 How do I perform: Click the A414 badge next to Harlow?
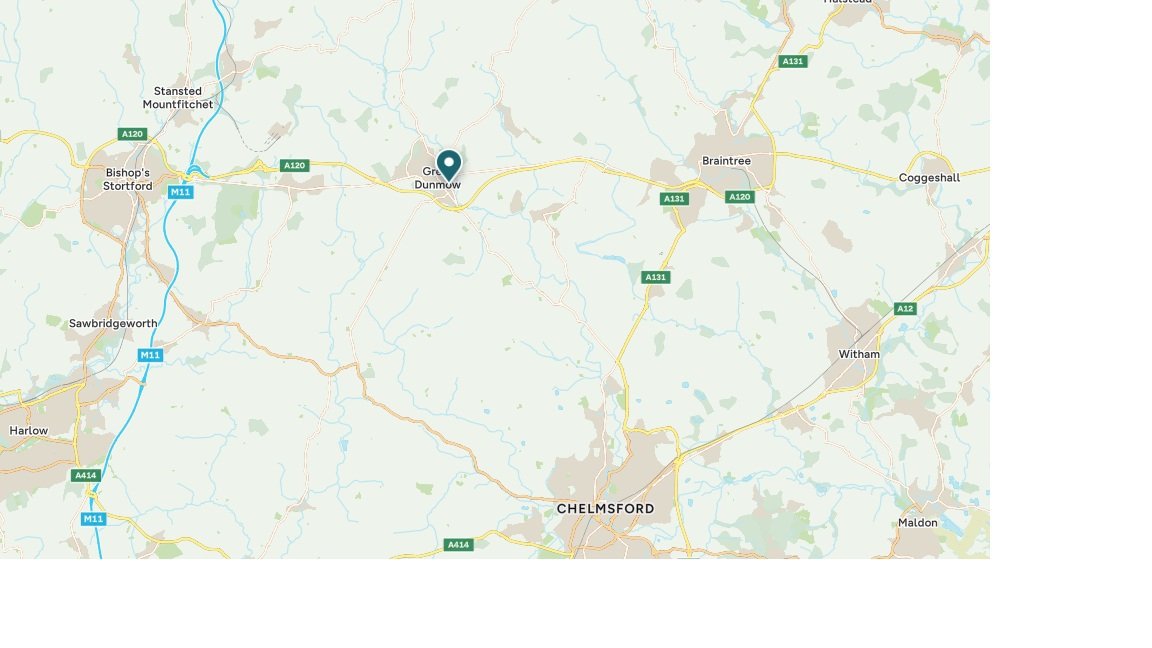click(85, 475)
